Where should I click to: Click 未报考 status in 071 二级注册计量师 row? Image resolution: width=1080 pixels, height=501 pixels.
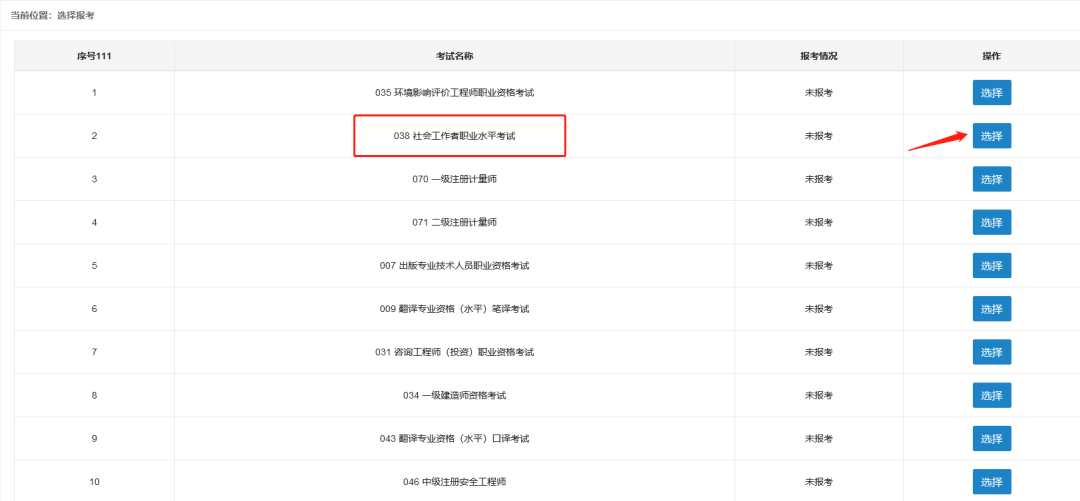819,223
